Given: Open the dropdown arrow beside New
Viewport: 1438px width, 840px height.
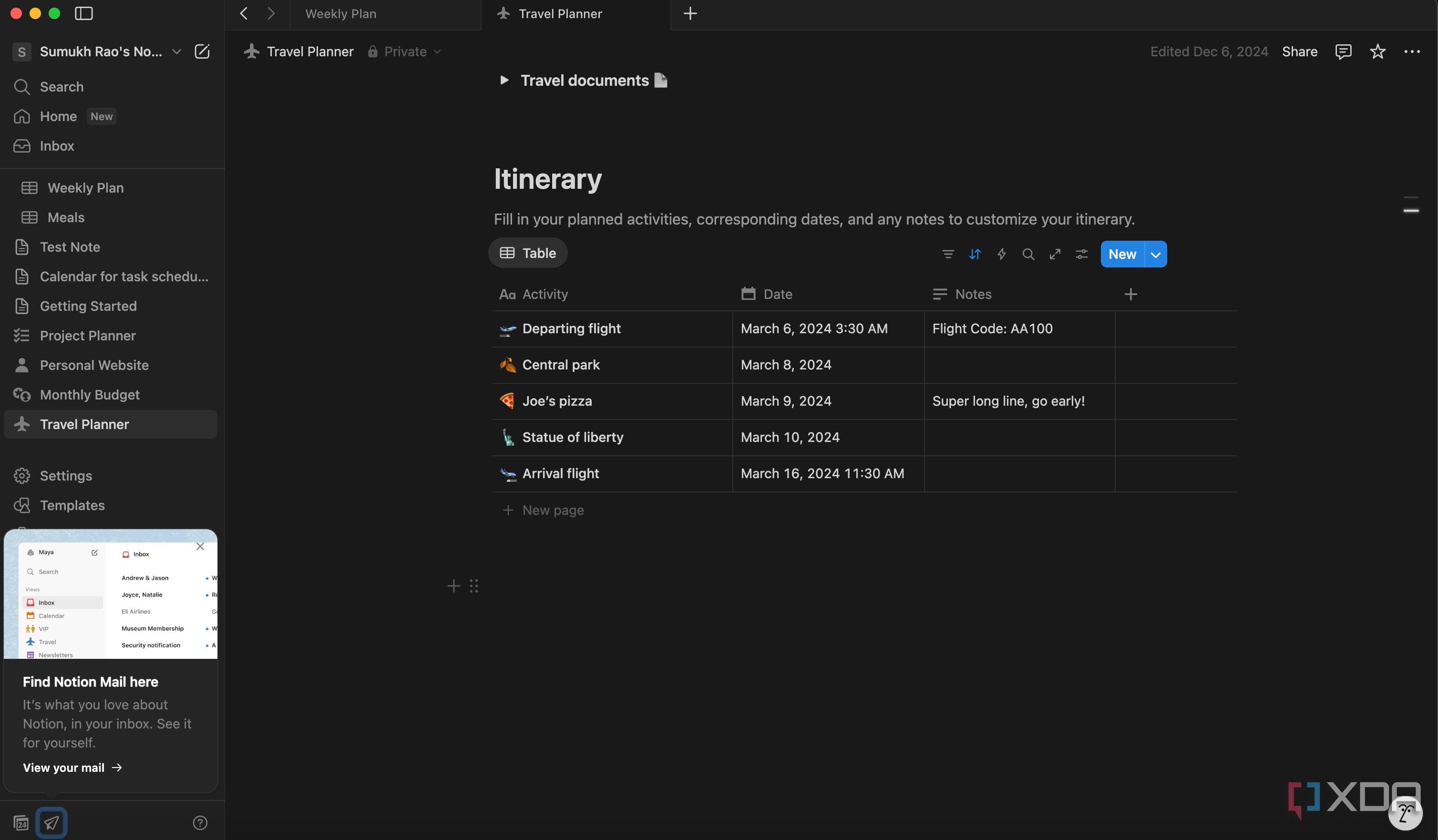Looking at the screenshot, I should point(1156,255).
